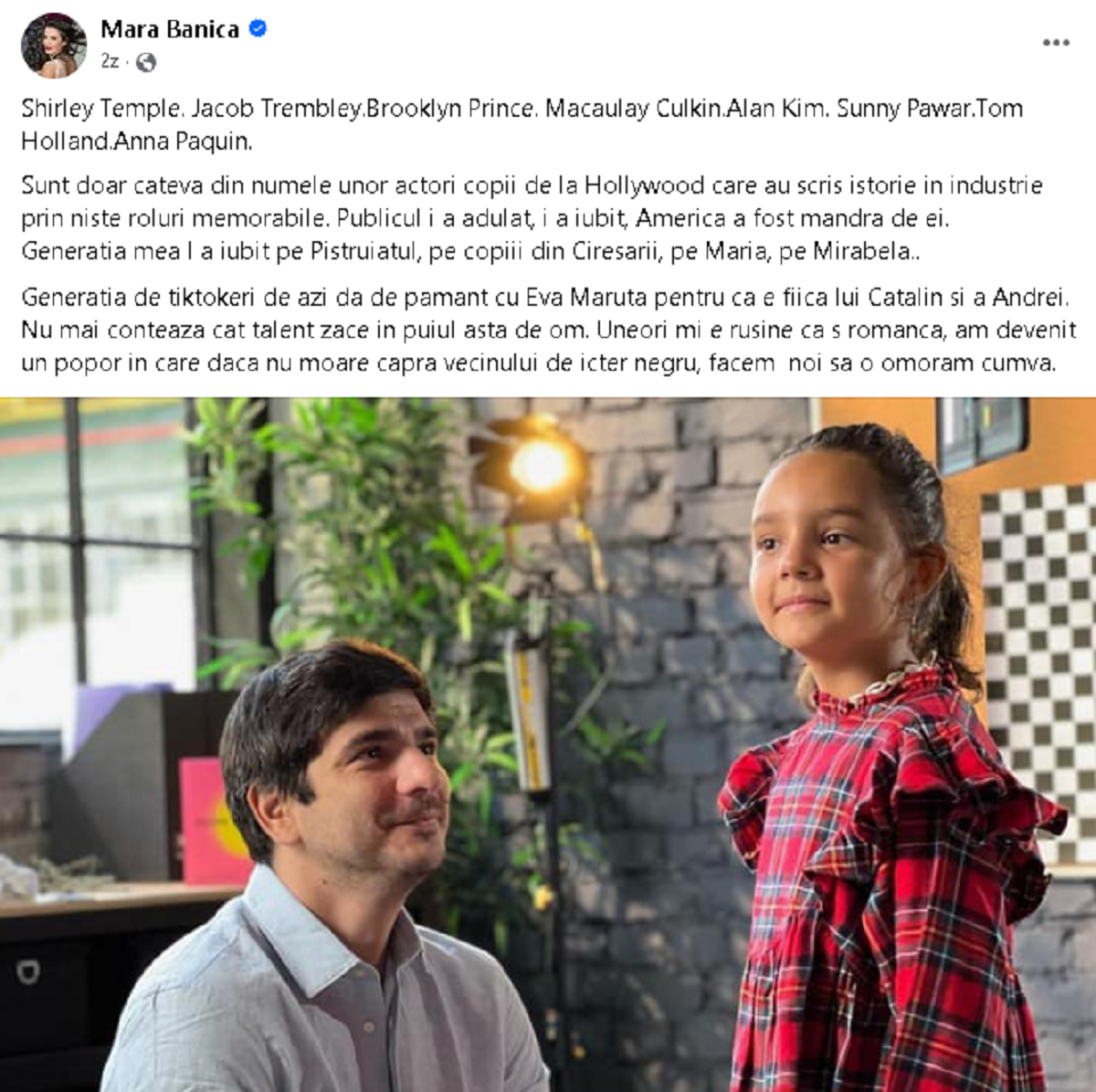Click the glowing studio lamp in photo
The image size is (1096, 1092).
(539, 466)
